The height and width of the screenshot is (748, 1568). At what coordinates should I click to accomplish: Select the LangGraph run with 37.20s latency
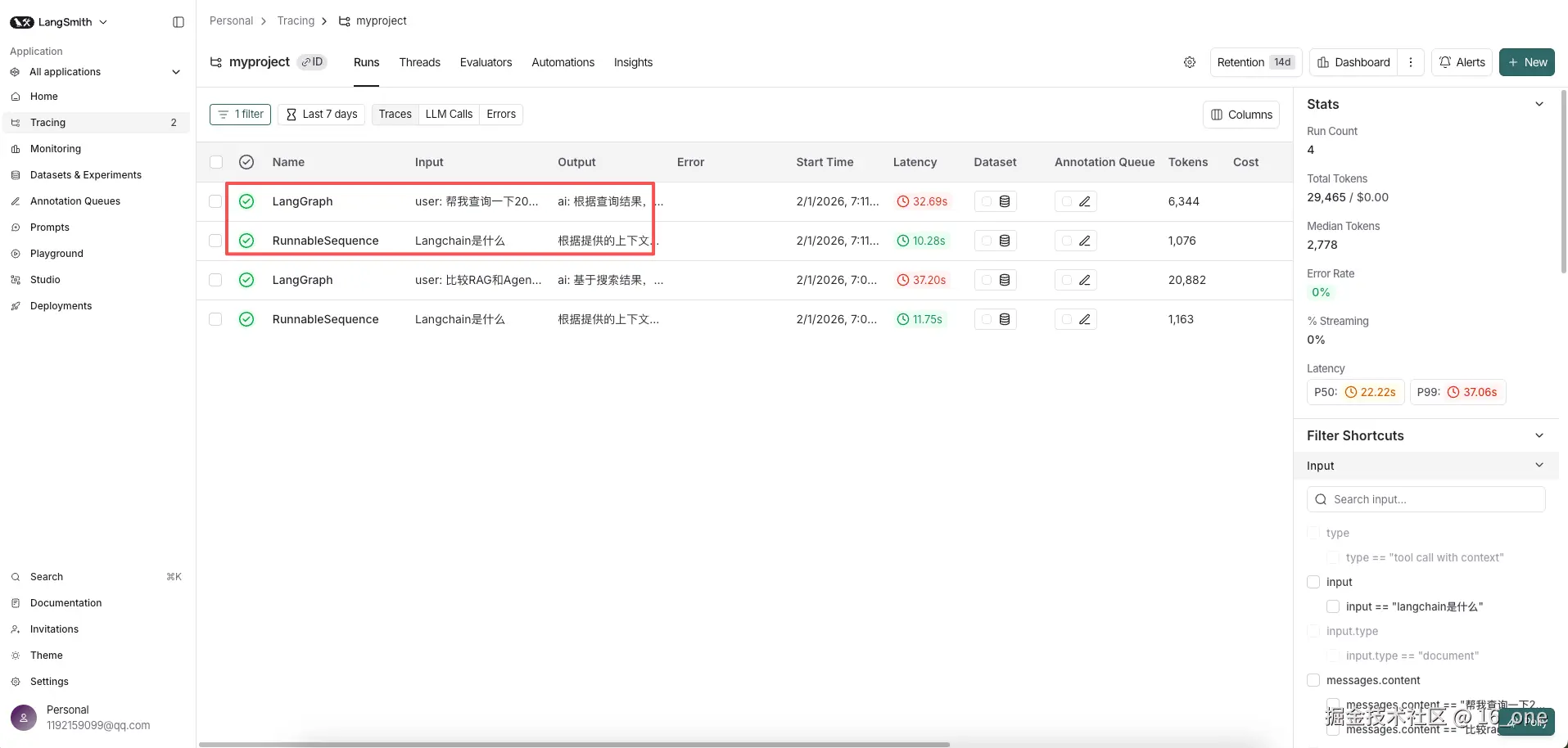(x=215, y=280)
